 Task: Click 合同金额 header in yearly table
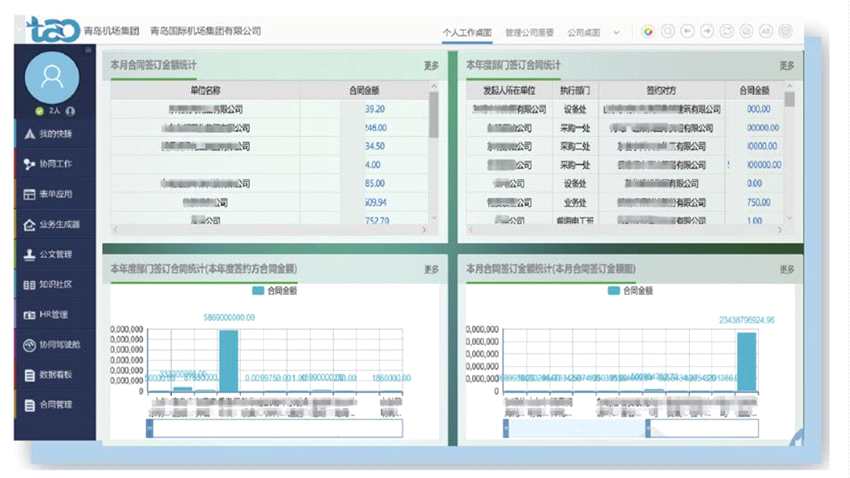coord(754,91)
